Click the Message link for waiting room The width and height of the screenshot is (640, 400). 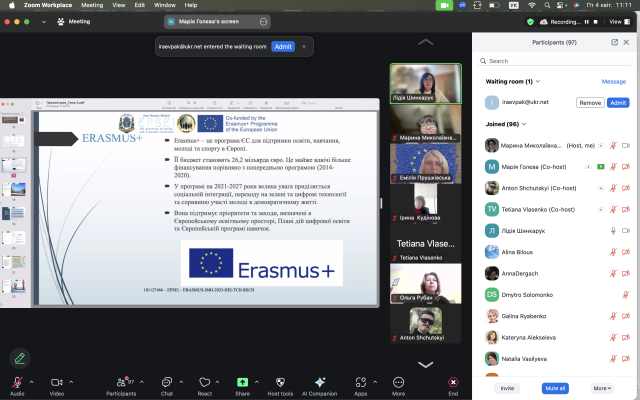(x=613, y=82)
